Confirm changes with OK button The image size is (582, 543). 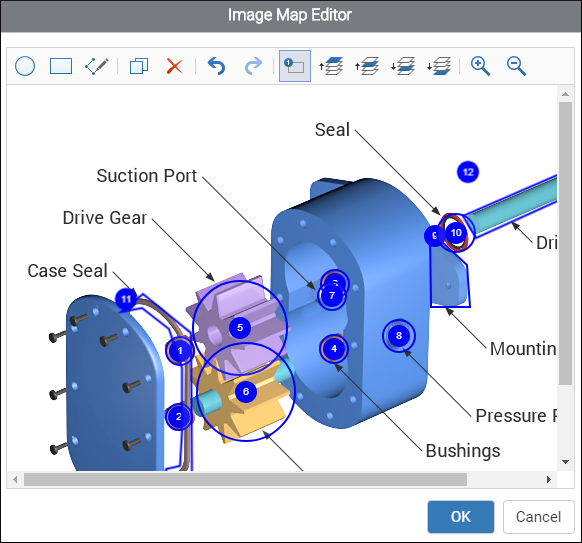[x=461, y=517]
